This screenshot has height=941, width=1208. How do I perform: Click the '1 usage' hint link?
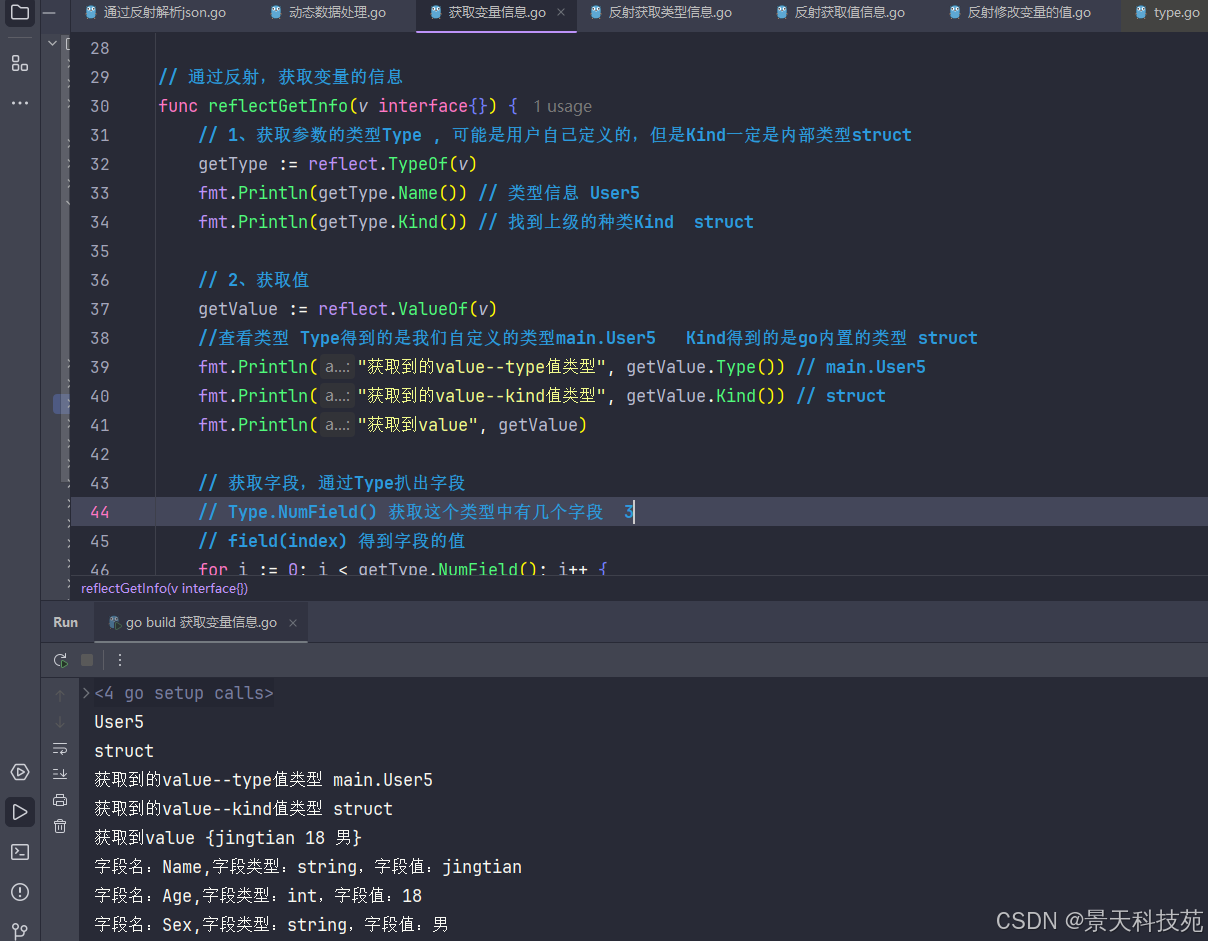point(562,106)
